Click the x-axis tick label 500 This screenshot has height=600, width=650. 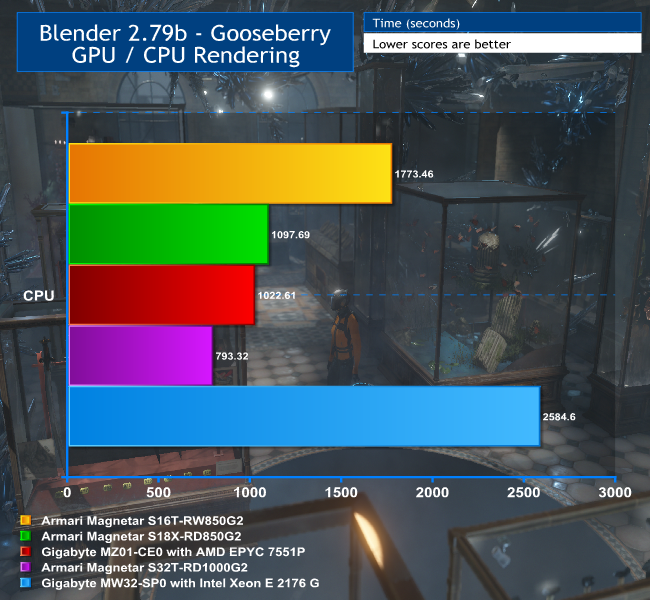tap(158, 493)
